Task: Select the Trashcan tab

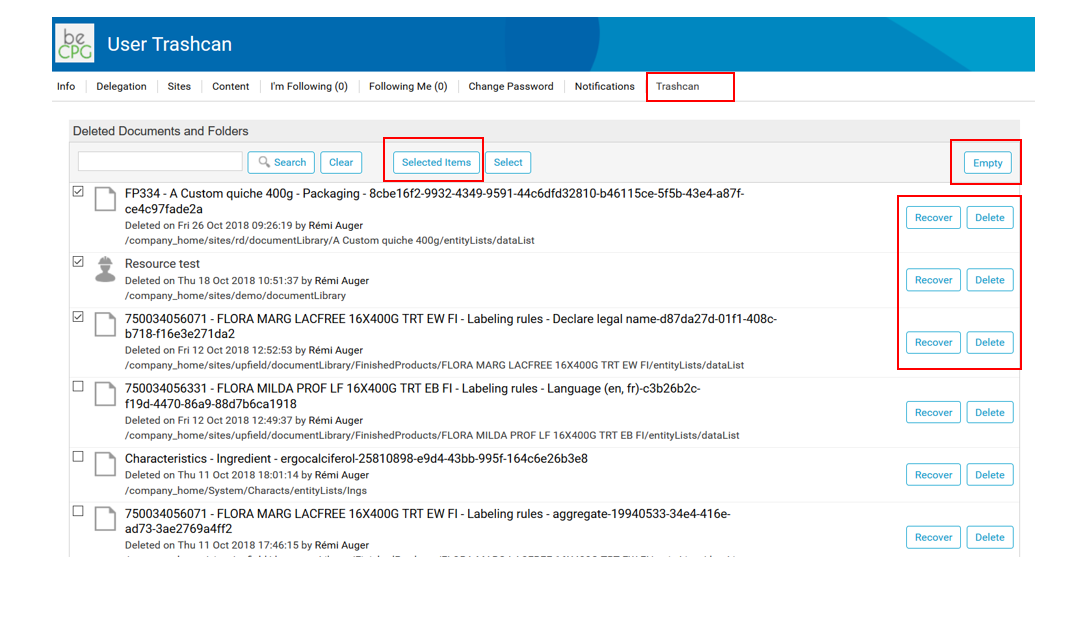Action: pyautogui.click(x=678, y=86)
